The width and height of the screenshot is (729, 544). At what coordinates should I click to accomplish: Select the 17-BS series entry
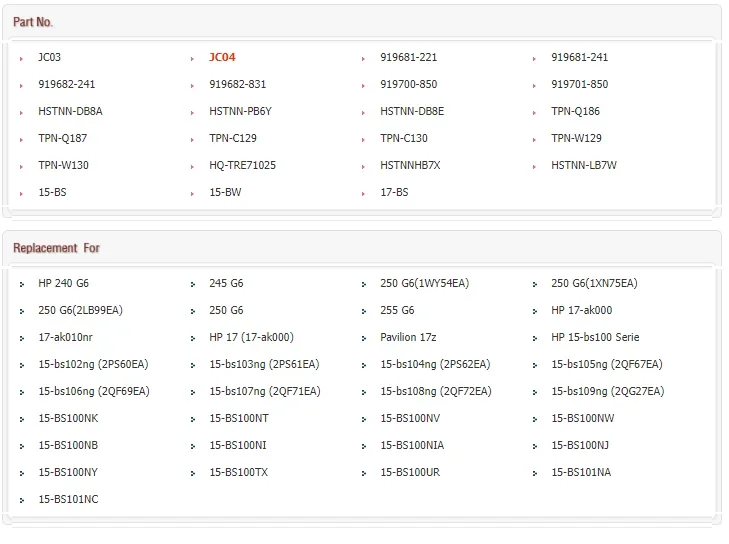point(394,192)
